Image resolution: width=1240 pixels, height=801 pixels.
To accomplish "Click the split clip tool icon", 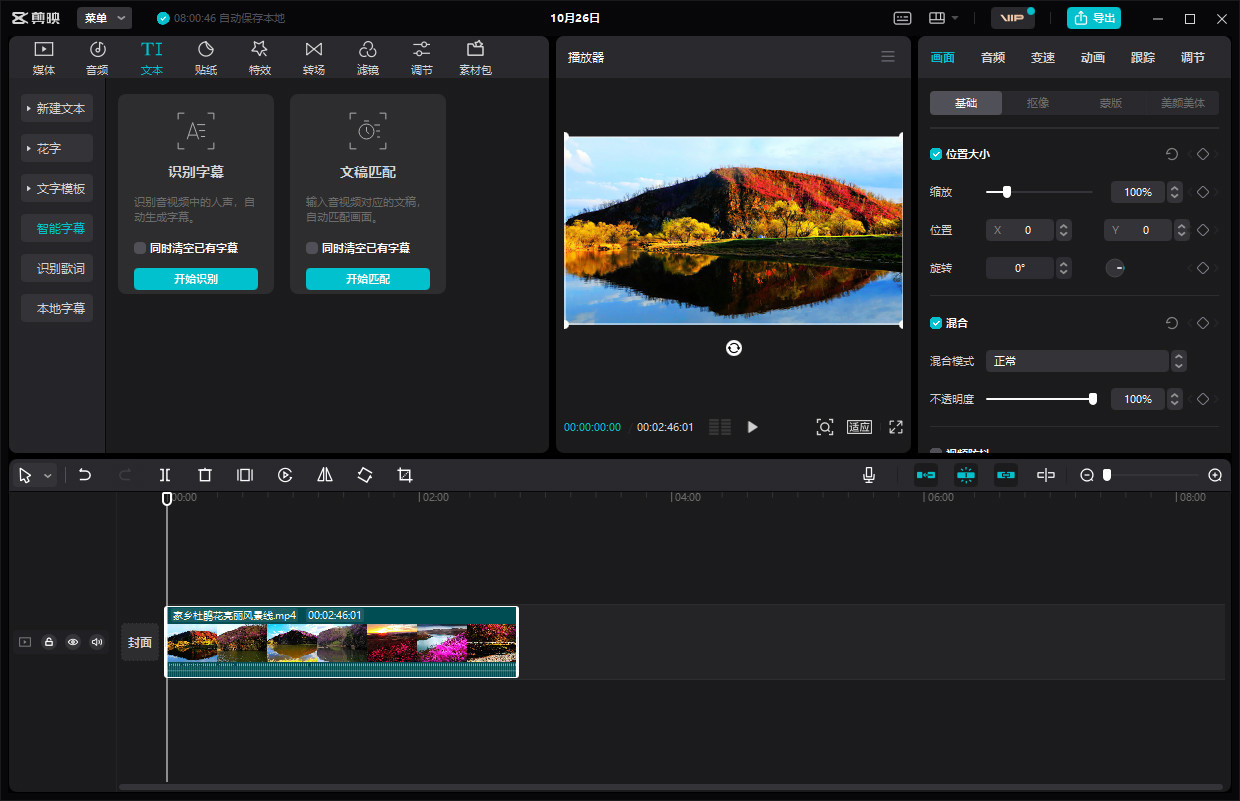I will coord(165,475).
